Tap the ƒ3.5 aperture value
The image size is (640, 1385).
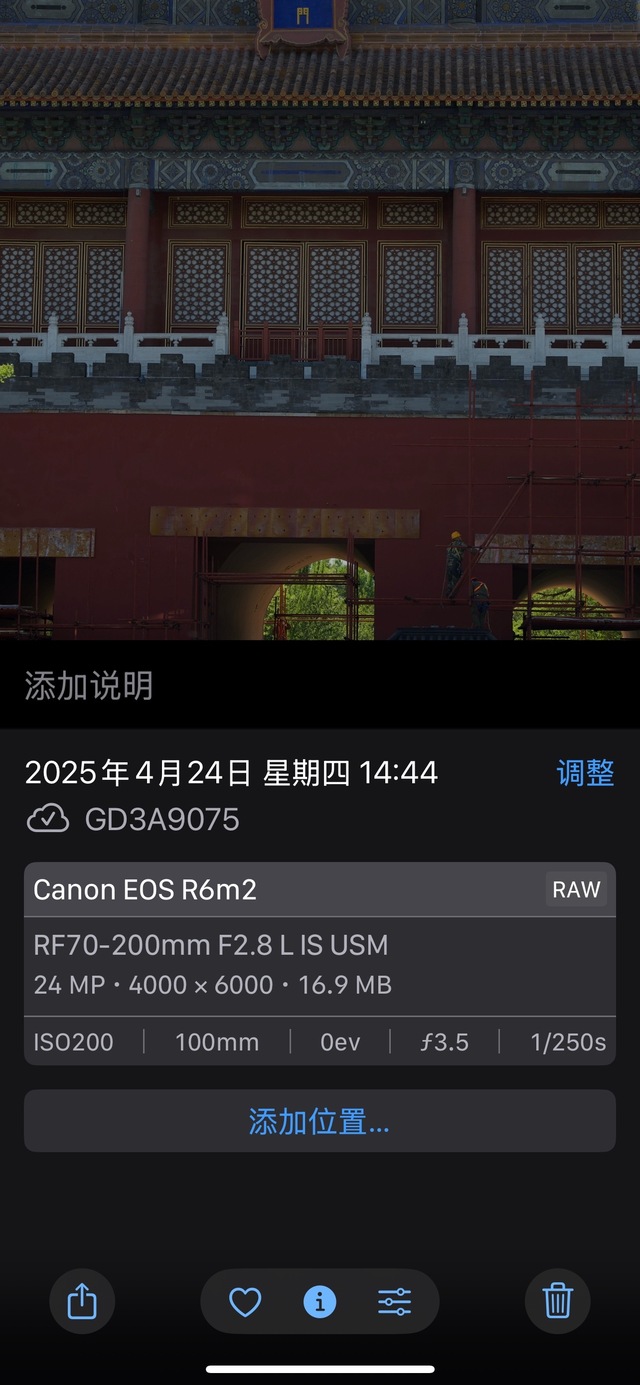coord(444,1042)
